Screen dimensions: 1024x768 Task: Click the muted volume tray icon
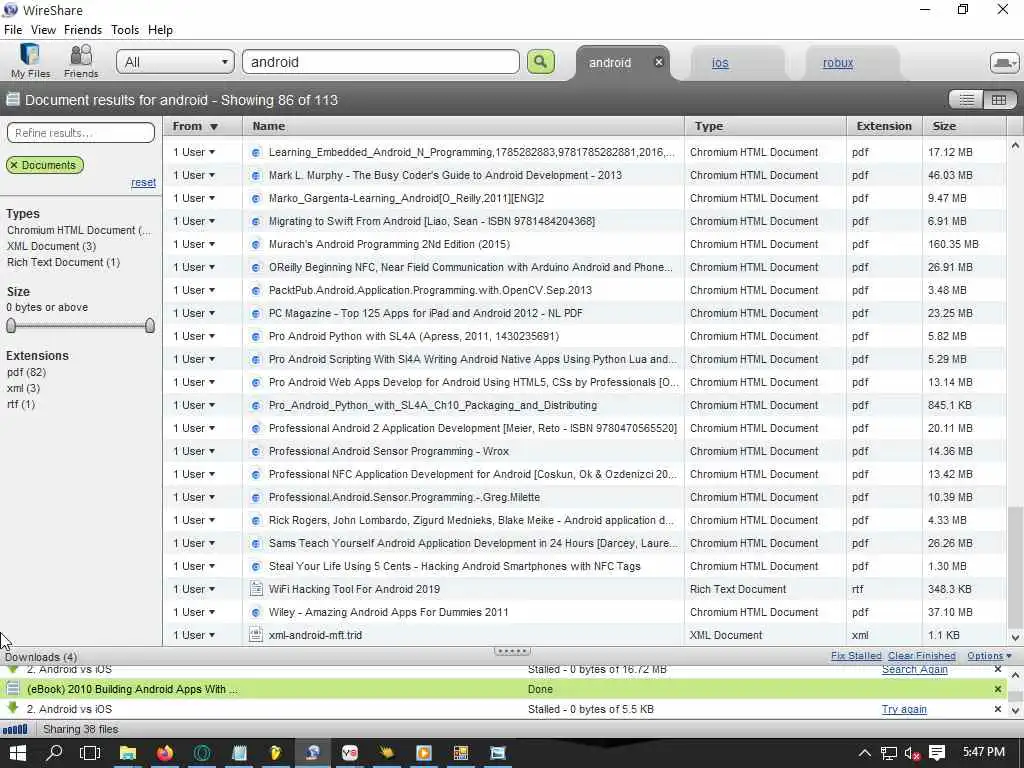(x=912, y=753)
